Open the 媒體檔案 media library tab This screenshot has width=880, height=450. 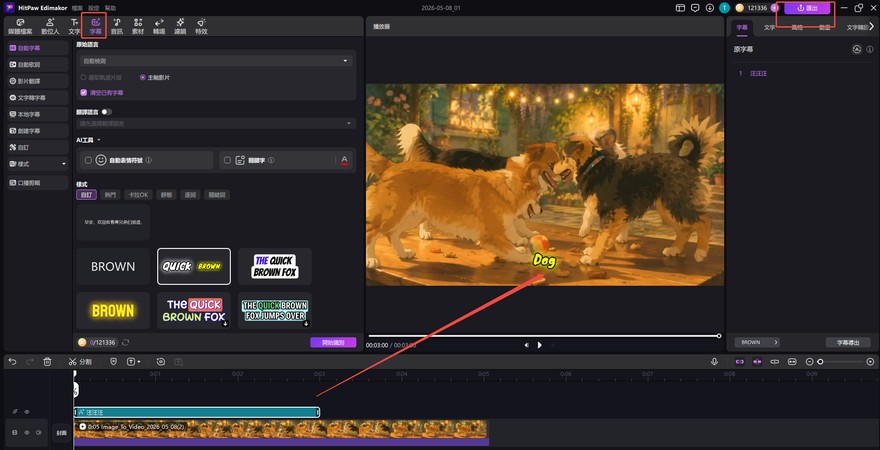click(20, 26)
